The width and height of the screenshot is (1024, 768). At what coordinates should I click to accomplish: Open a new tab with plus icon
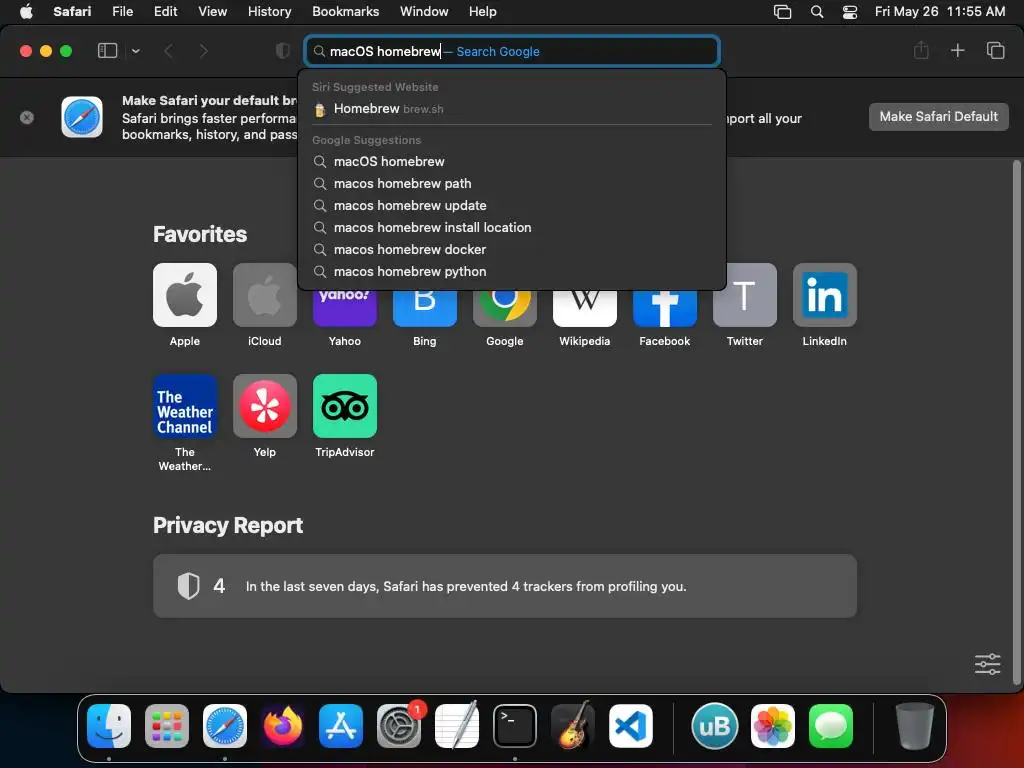pos(957,50)
